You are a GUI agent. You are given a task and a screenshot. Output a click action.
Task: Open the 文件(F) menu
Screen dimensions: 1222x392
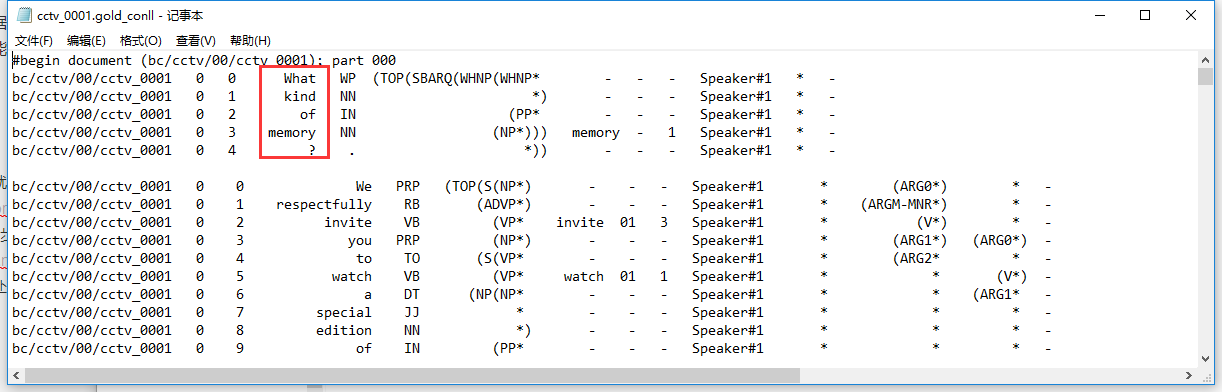(x=33, y=41)
